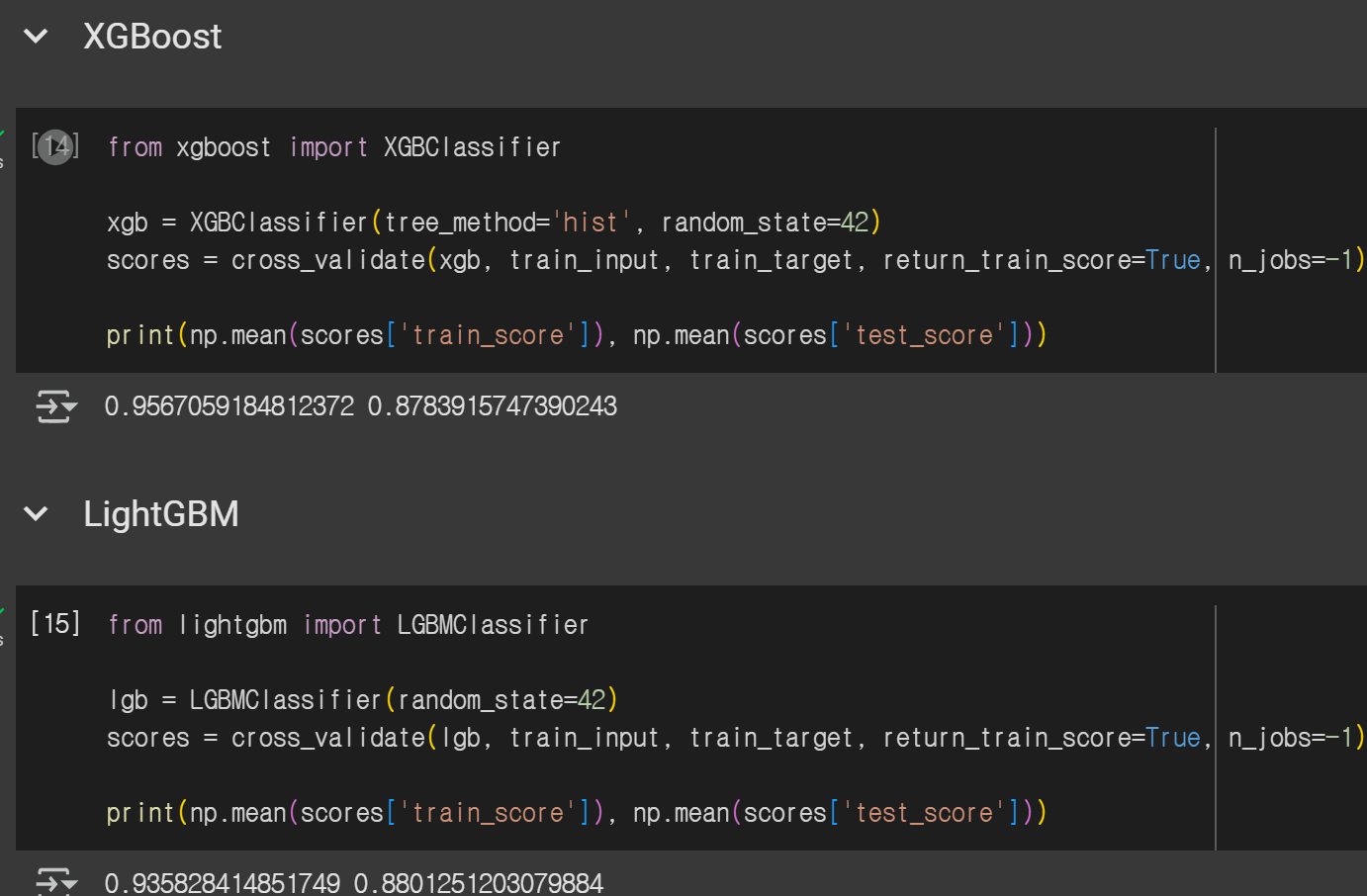Click the print line in cell 15
The width and height of the screenshot is (1367, 896).
coord(577,813)
